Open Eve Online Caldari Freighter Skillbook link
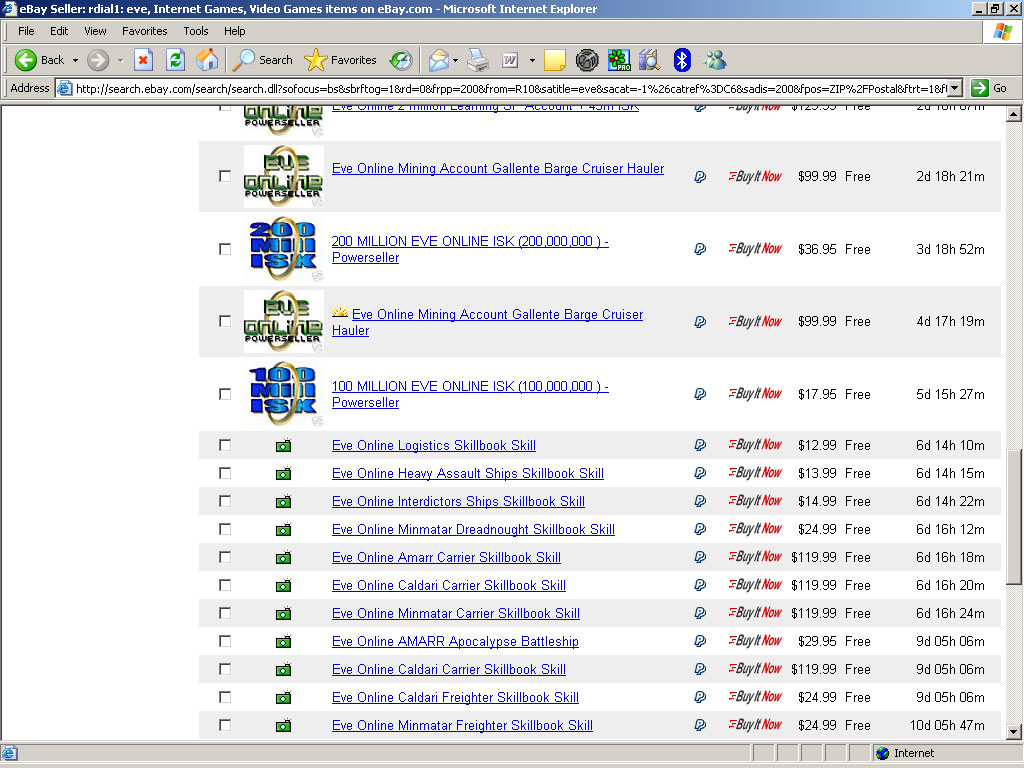Screen dimensions: 1024x768 (x=455, y=697)
